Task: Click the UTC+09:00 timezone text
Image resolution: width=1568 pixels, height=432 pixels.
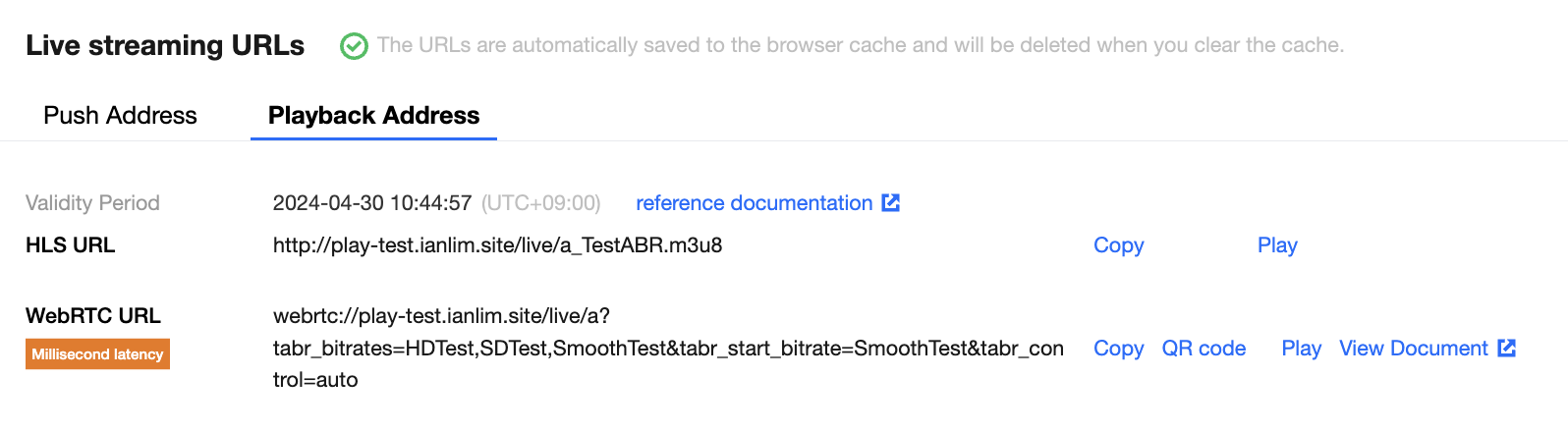Action: point(541,203)
